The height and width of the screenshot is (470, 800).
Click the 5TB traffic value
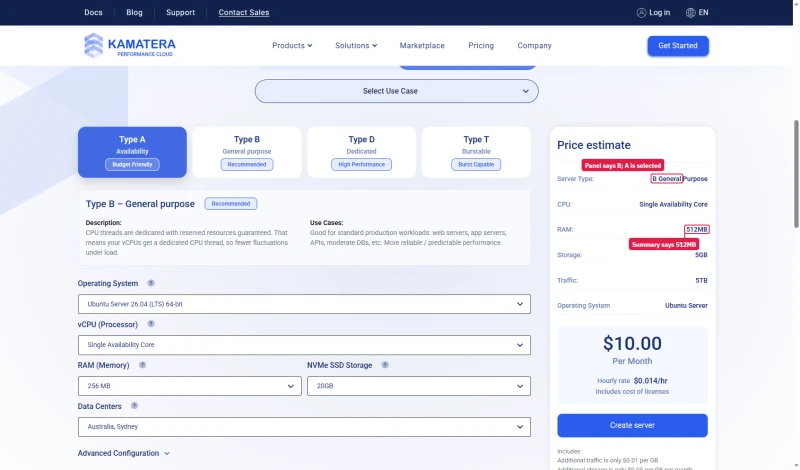(702, 280)
